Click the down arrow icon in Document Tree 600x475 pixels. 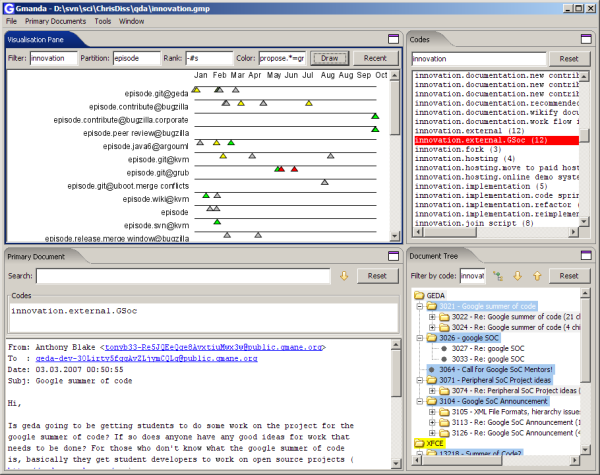click(x=516, y=275)
